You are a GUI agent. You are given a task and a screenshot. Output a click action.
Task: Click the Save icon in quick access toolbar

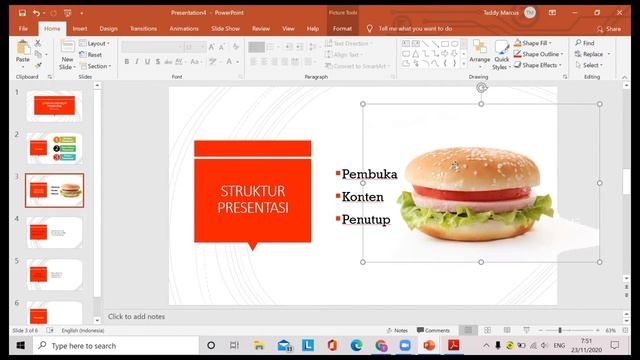[x=22, y=13]
